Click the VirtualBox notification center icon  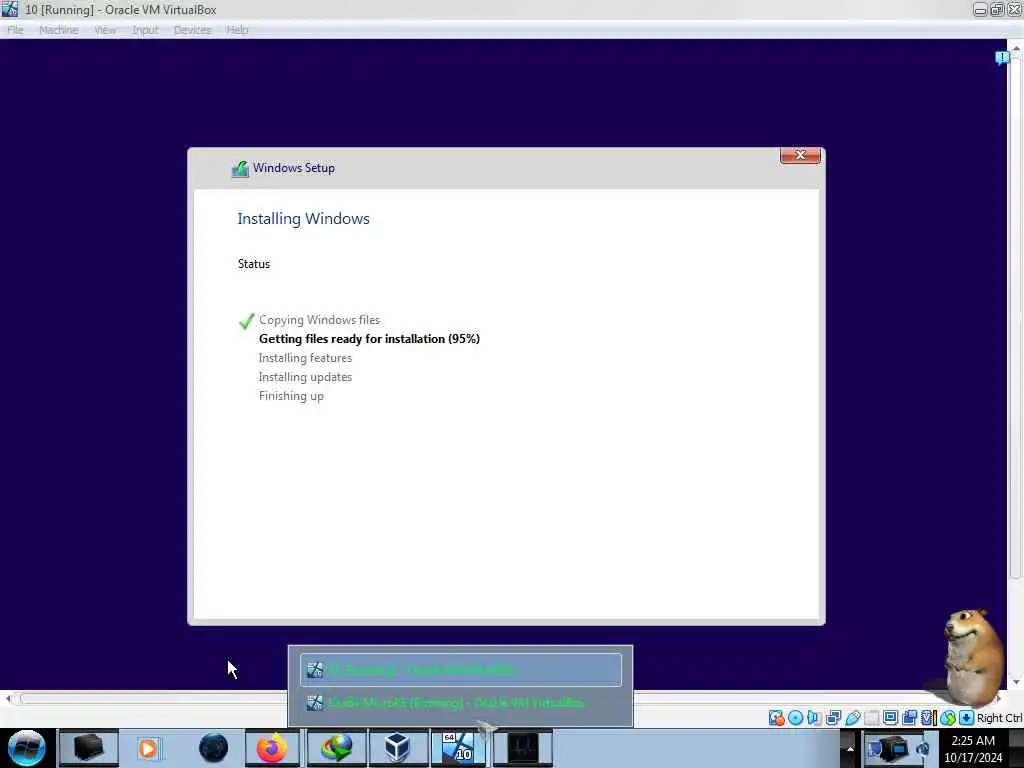pyautogui.click(x=1002, y=58)
